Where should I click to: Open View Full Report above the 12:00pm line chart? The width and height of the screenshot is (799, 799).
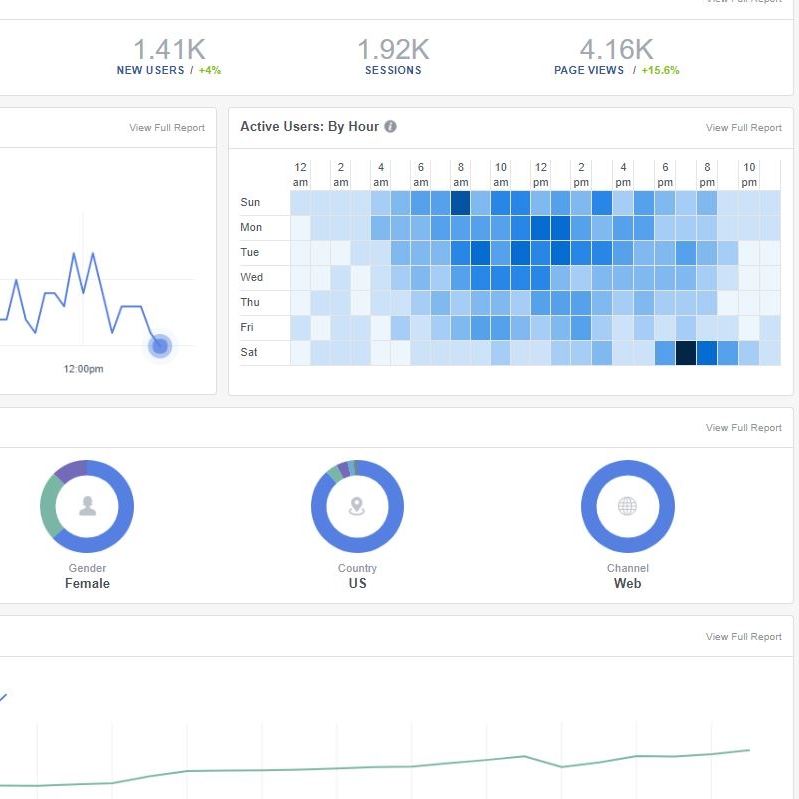pyautogui.click(x=167, y=128)
